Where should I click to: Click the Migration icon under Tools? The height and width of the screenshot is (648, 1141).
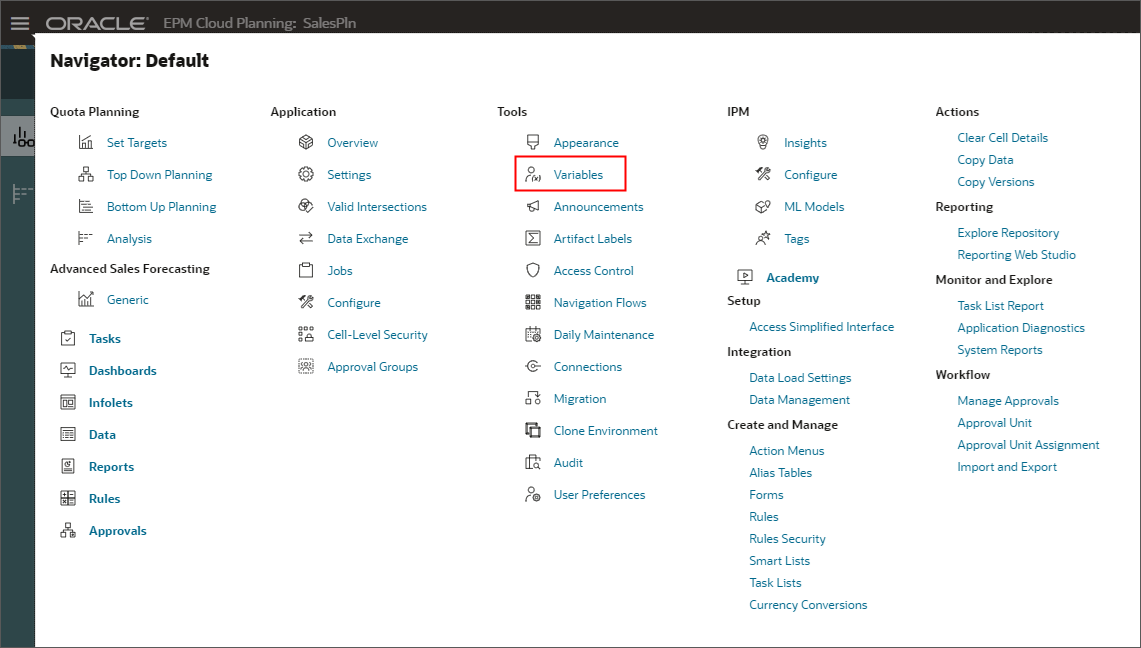(533, 398)
